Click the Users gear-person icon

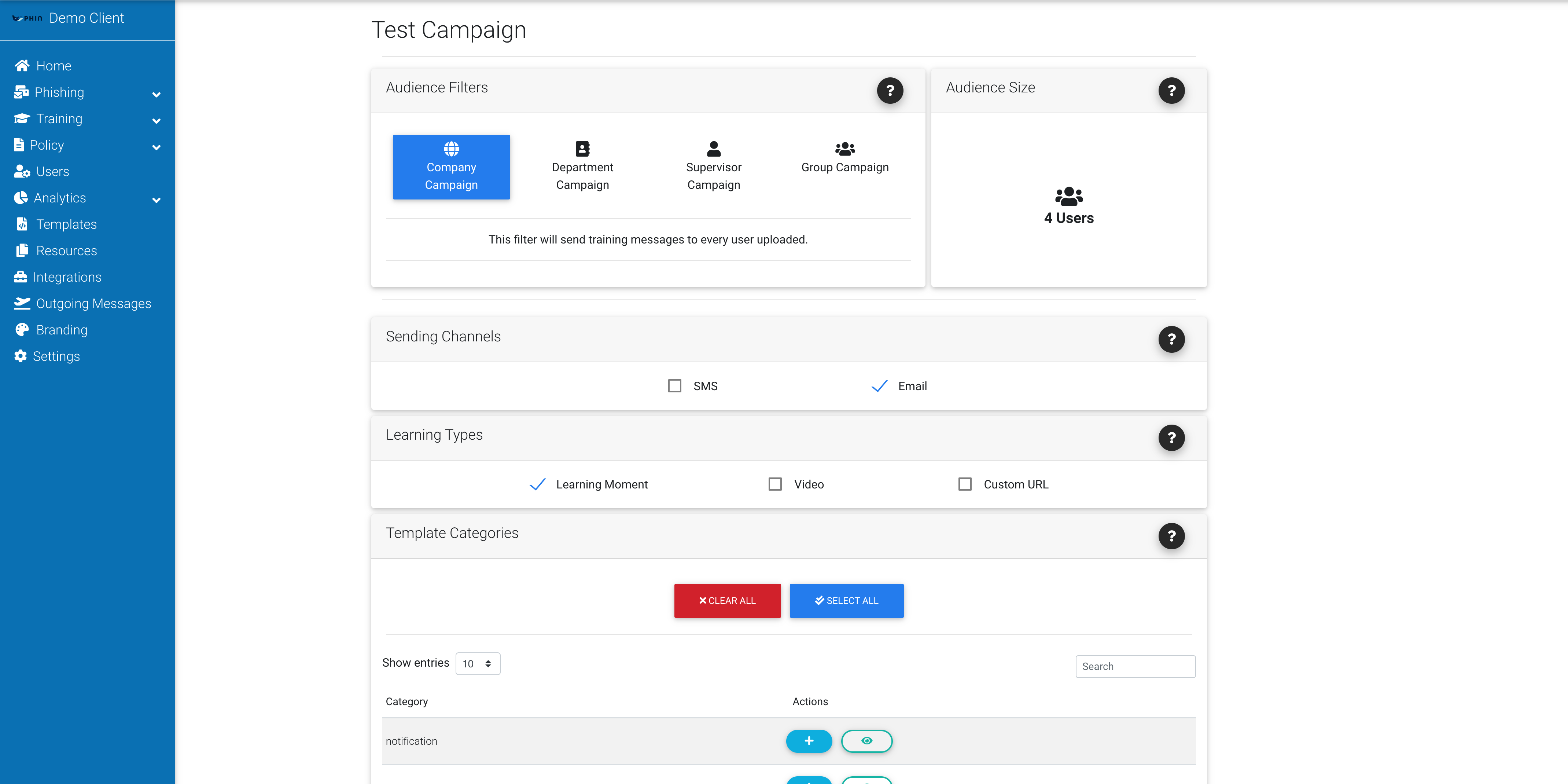(x=22, y=171)
